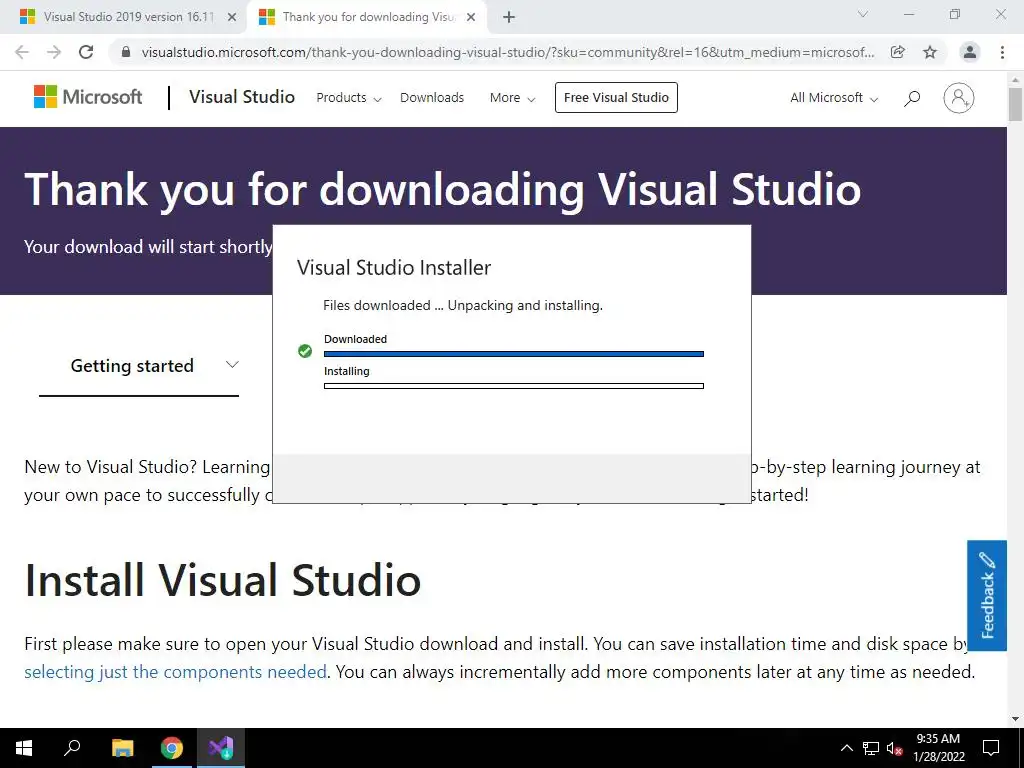Click the browser back arrow
Image resolution: width=1024 pixels, height=768 pixels.
(x=22, y=52)
